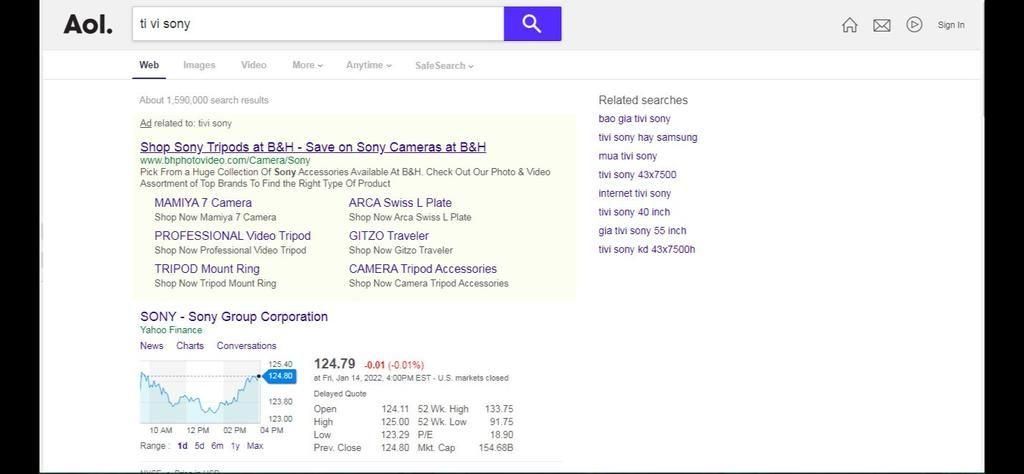Open the CAMERA Tripod Accessories link
Viewport: 1024px width, 474px height.
coord(423,269)
